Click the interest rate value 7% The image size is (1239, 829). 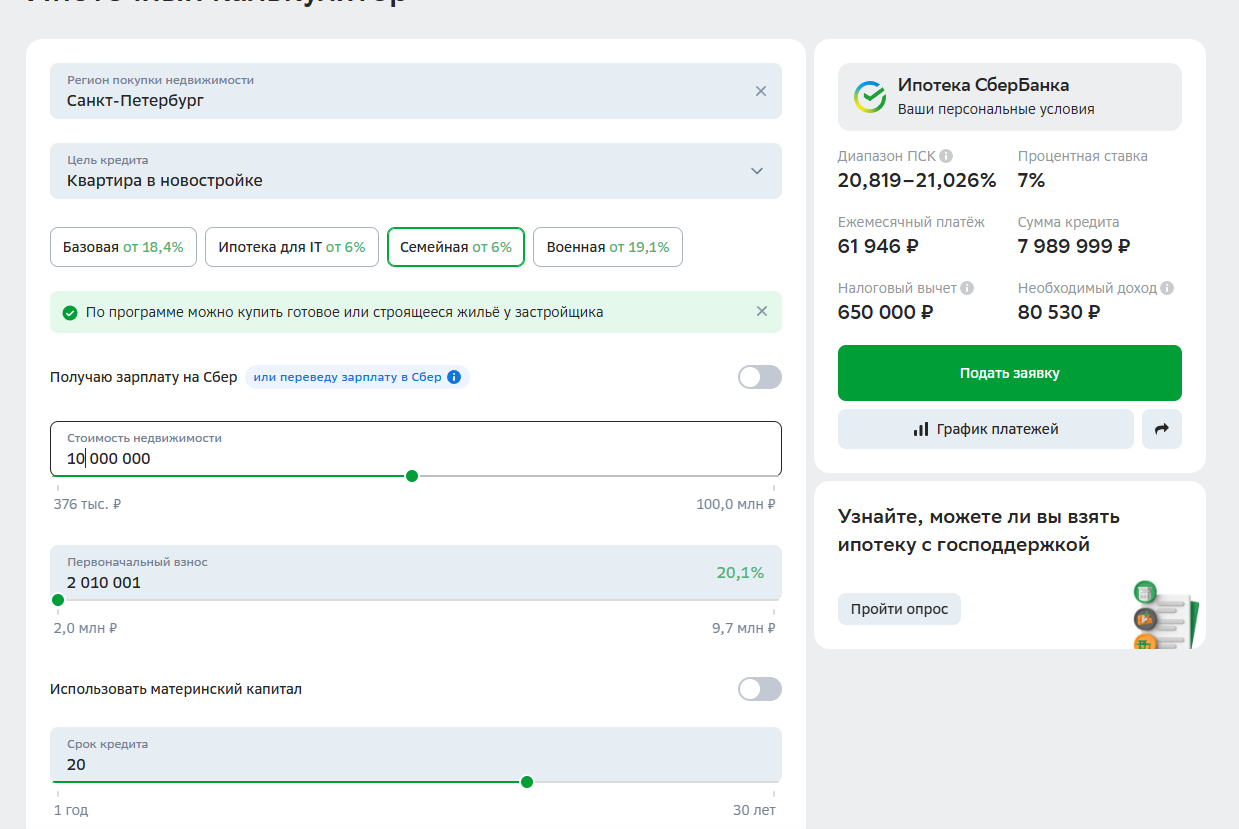point(1031,180)
